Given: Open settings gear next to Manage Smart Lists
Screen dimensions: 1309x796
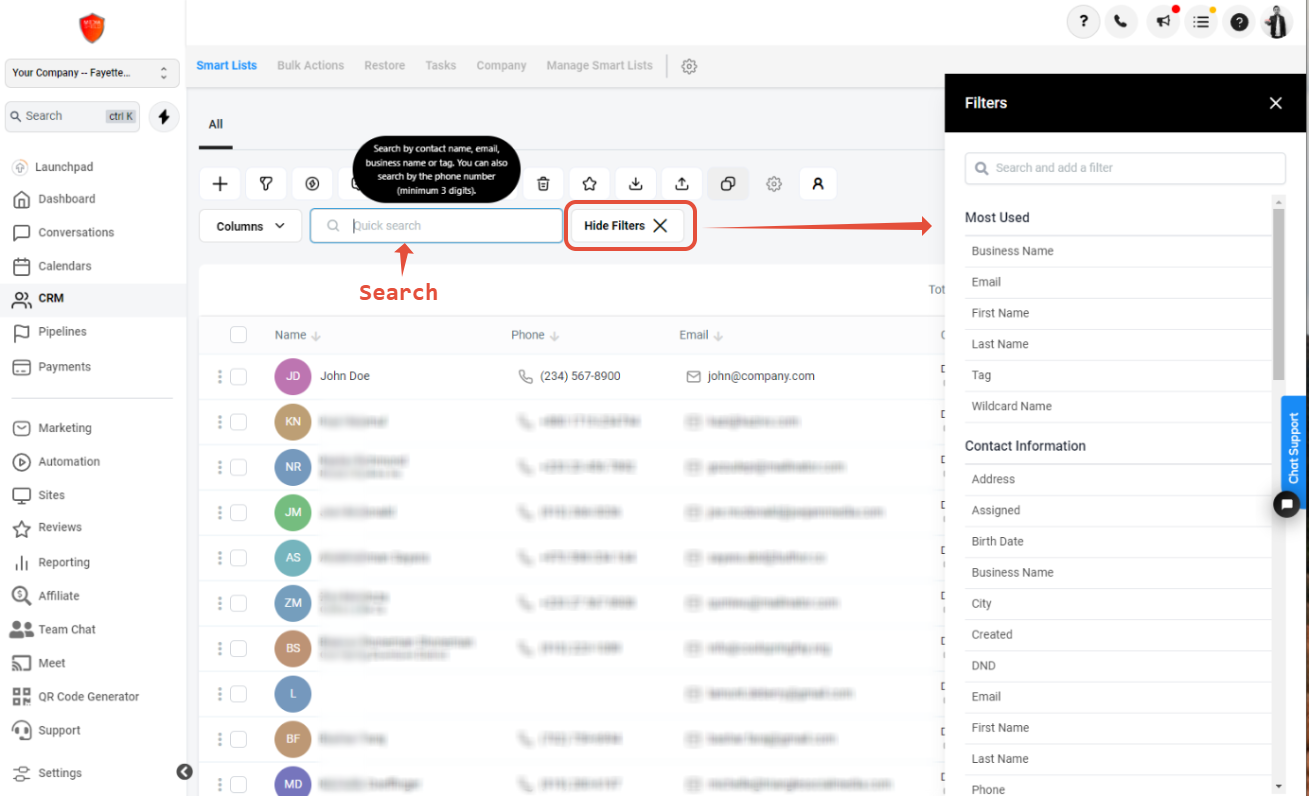Looking at the screenshot, I should pos(689,66).
